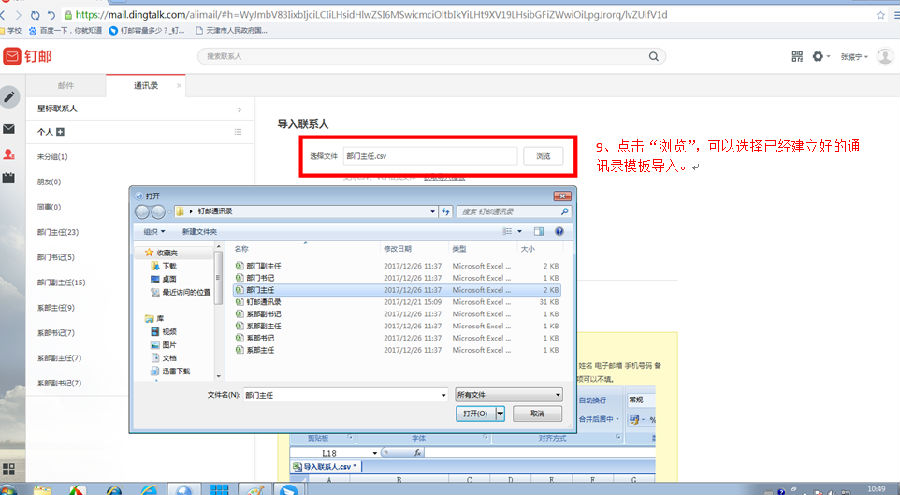Open the settings gear in DingTalk header
Image resolution: width=900 pixels, height=495 pixels.
[x=817, y=57]
